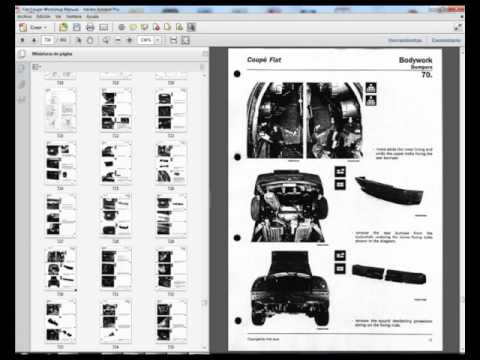Select the Hand pan tool
The image size is (480, 360).
(90, 40)
